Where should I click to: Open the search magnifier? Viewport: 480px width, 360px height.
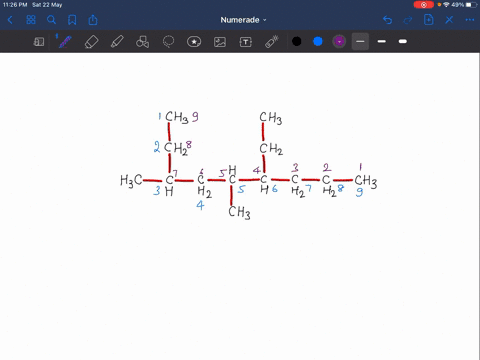click(51, 20)
